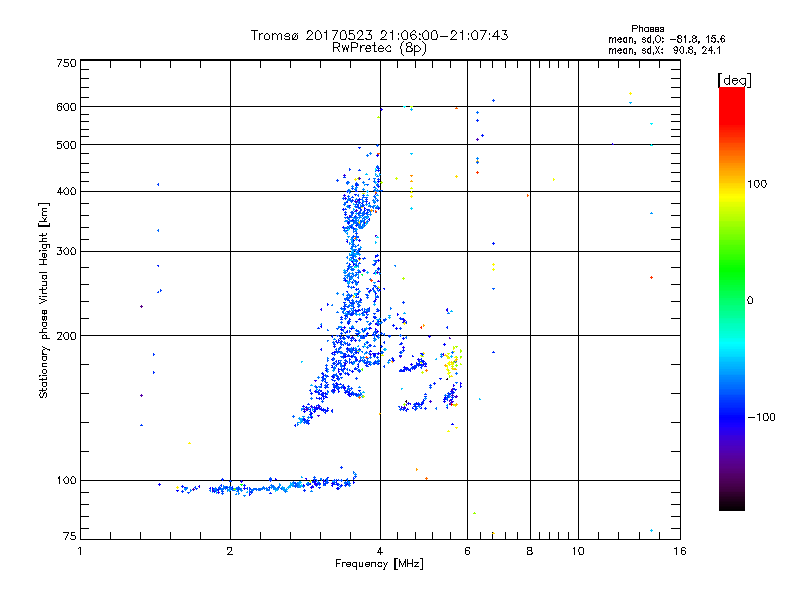The width and height of the screenshot is (800, 600).
Task: Click the '100' km tick on height axis
Action: coord(66,481)
